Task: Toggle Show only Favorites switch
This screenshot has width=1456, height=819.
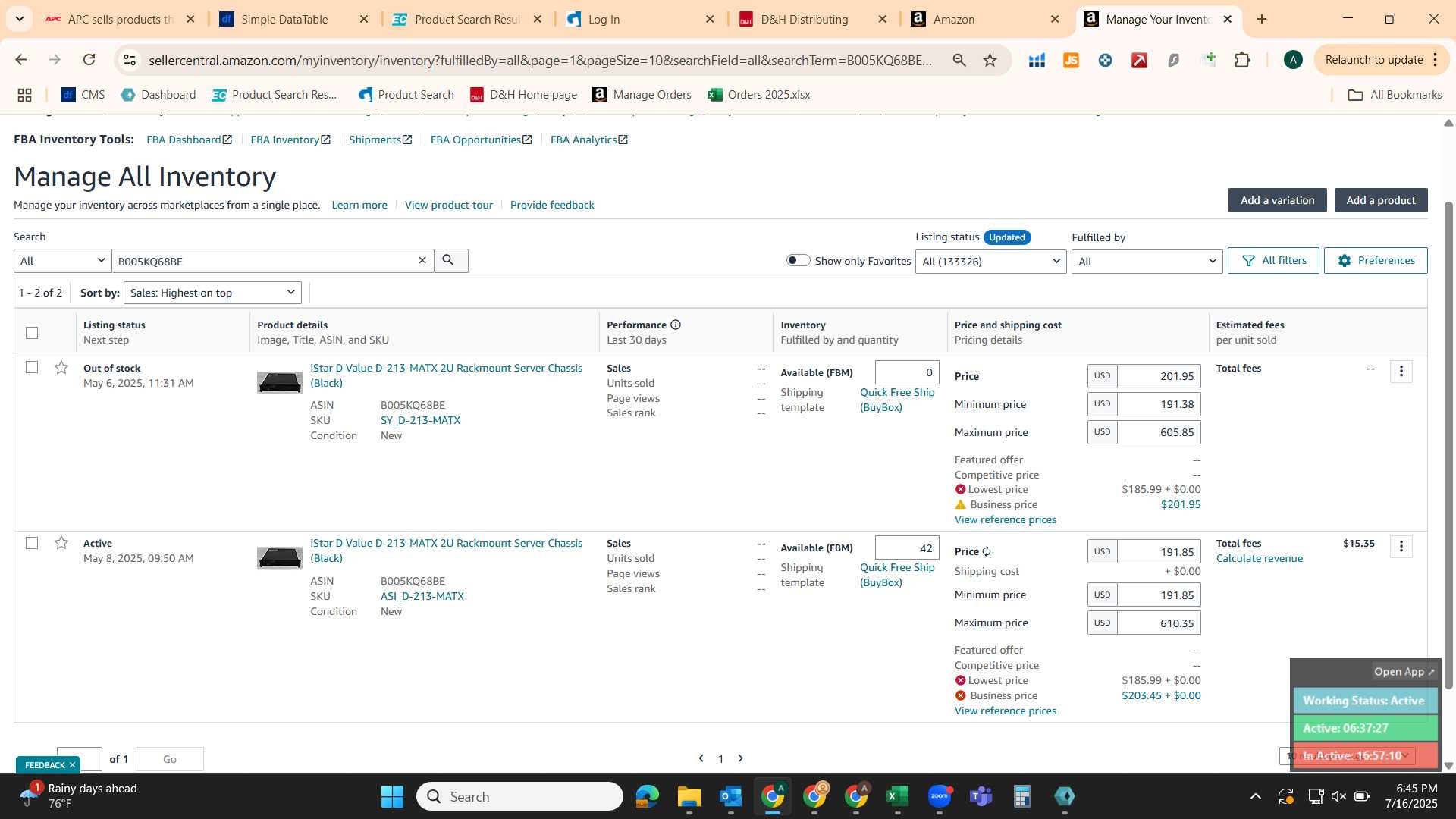Action: click(798, 260)
